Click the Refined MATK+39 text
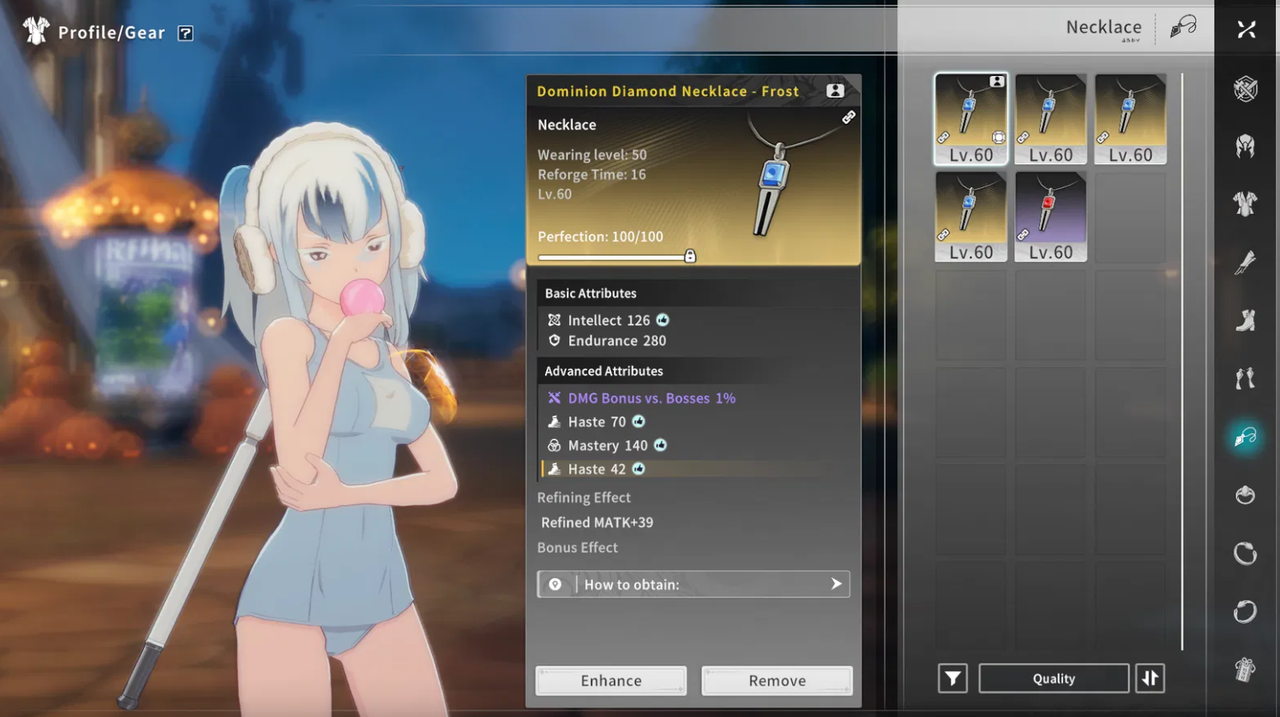Image resolution: width=1280 pixels, height=717 pixels. point(597,522)
